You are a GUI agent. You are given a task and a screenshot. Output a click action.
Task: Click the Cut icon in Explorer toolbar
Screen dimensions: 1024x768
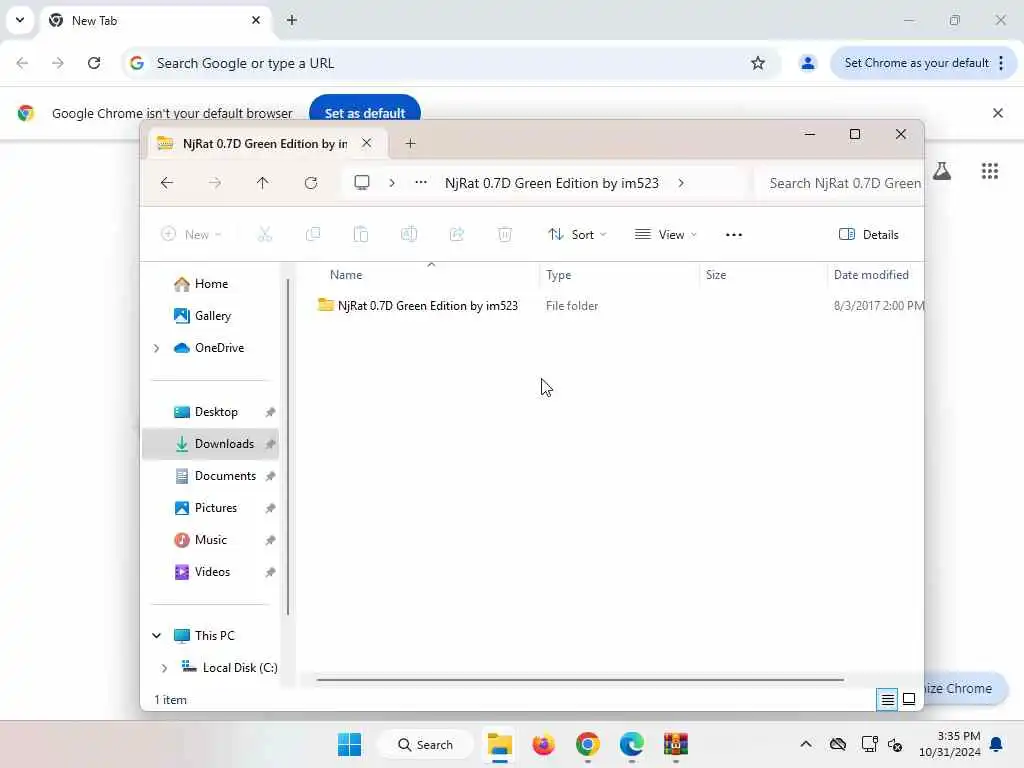(x=264, y=234)
